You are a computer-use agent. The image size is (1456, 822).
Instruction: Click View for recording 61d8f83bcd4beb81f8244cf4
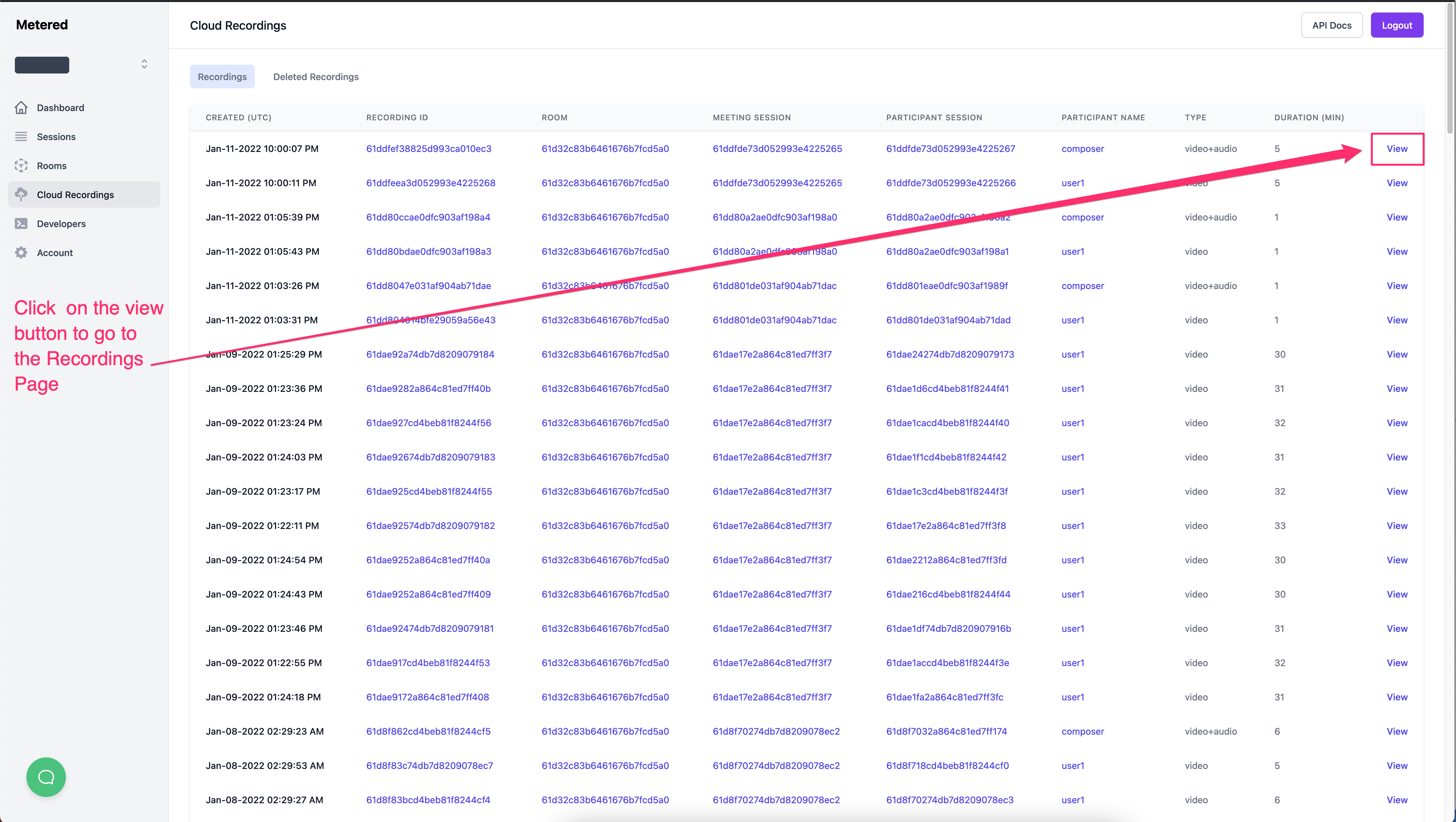1397,799
